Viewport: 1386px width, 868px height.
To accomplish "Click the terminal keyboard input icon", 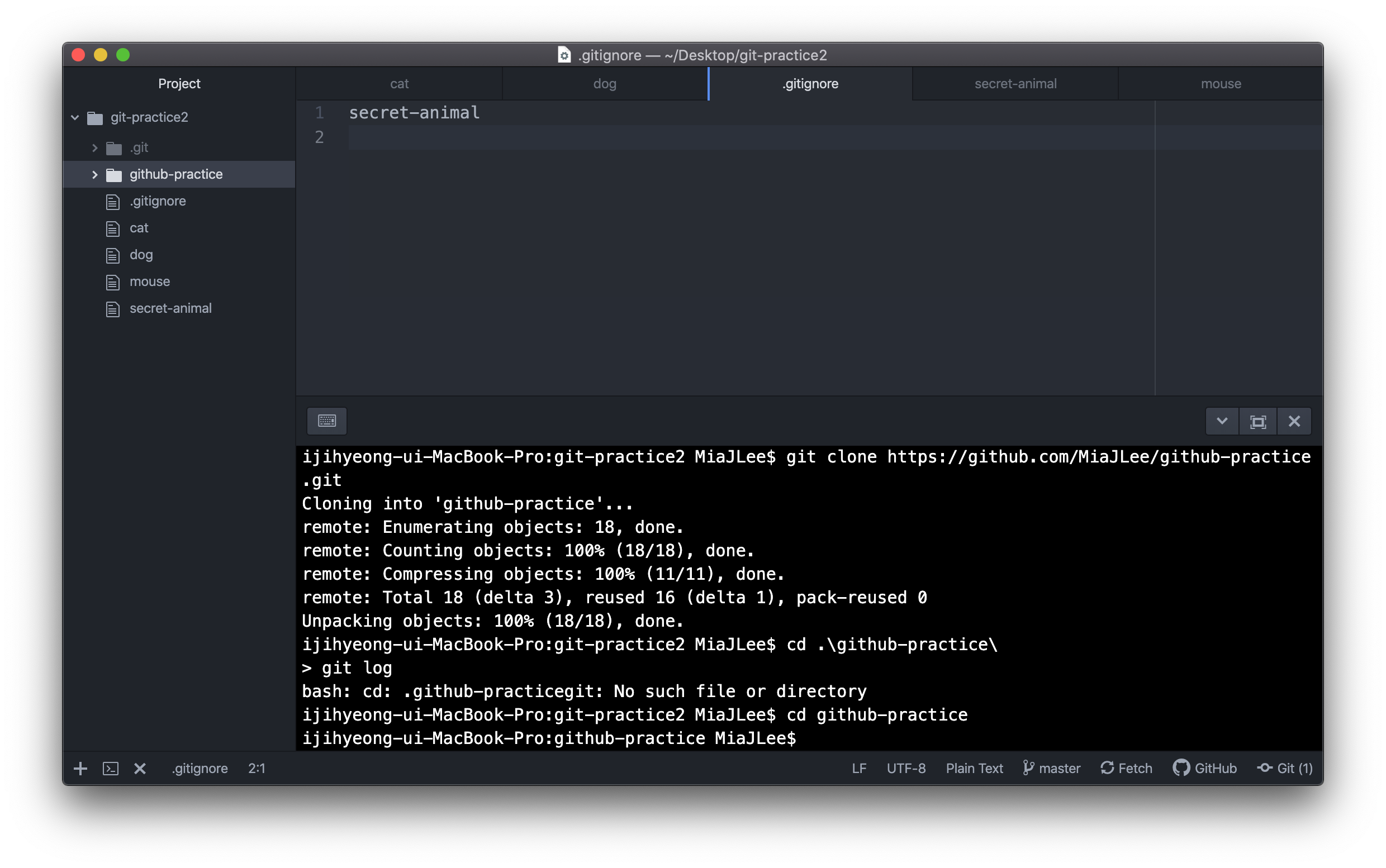I will [327, 421].
